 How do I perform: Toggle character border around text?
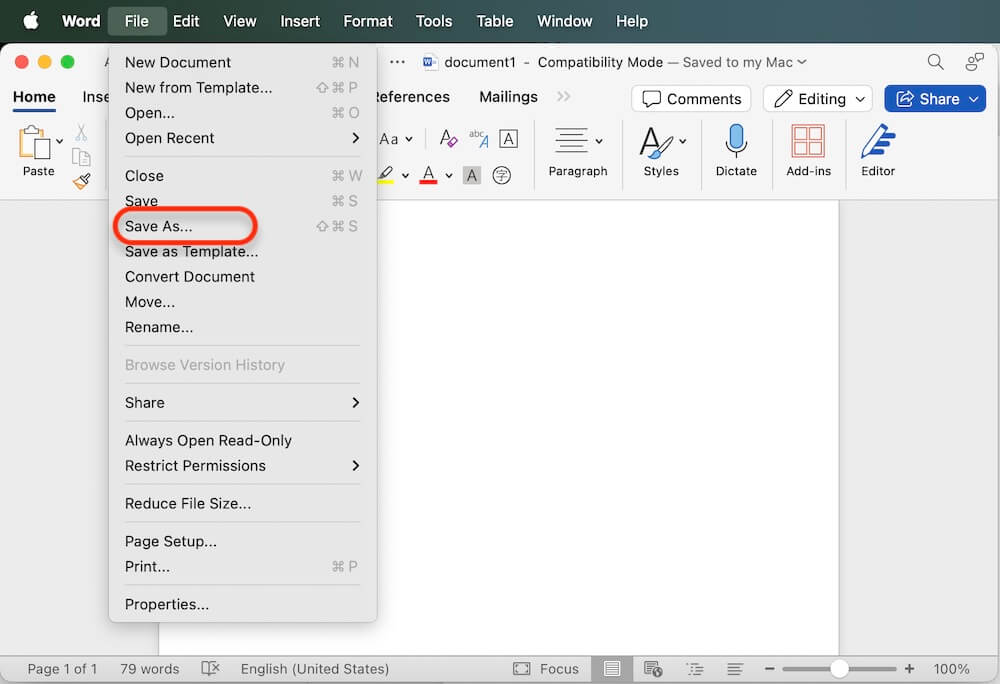[508, 138]
